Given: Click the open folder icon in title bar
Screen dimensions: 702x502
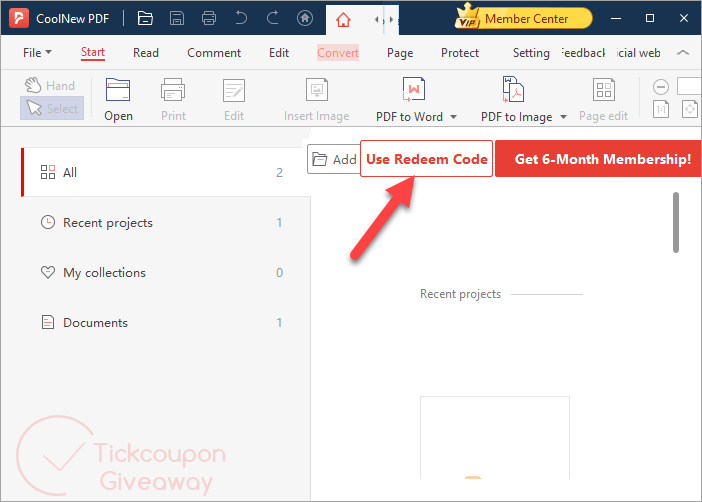Looking at the screenshot, I should [145, 18].
